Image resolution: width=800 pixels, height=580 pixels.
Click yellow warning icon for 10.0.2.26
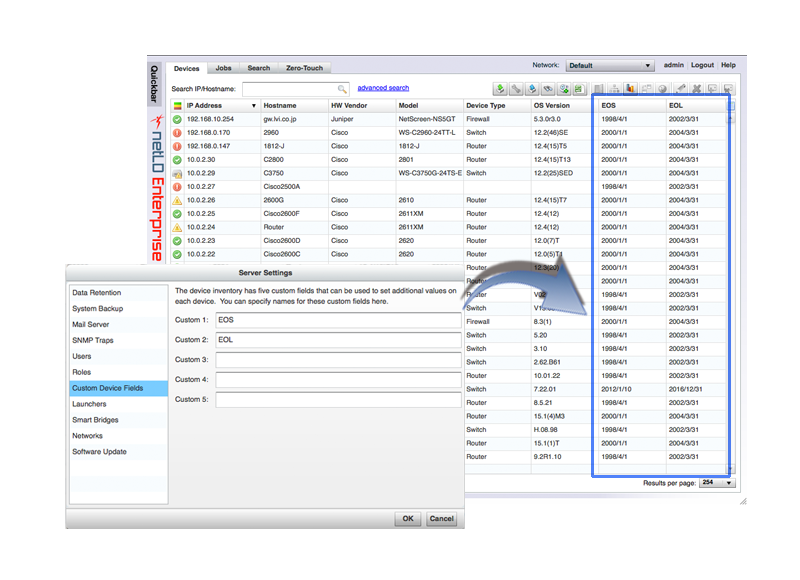[x=177, y=200]
